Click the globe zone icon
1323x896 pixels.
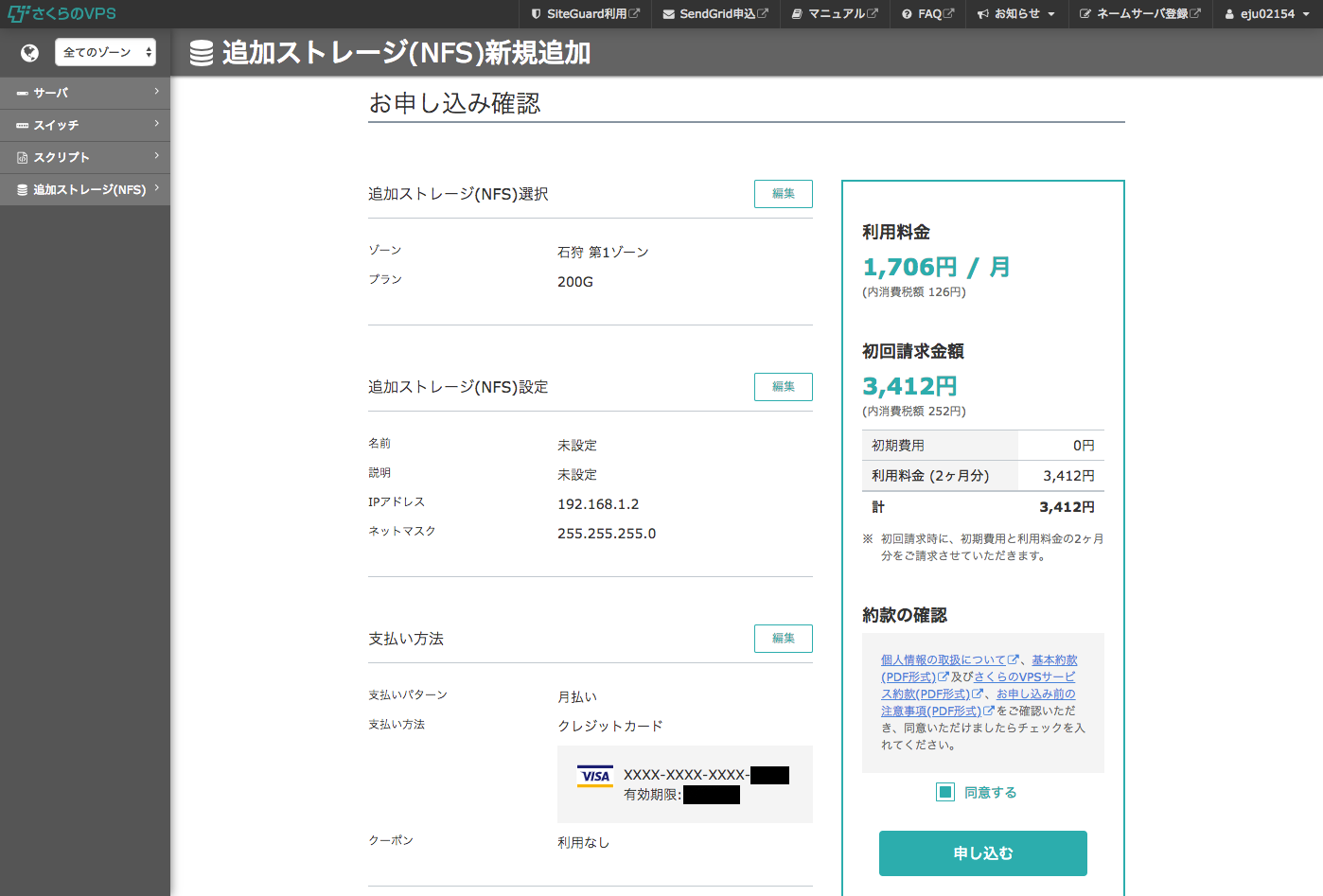pos(30,53)
